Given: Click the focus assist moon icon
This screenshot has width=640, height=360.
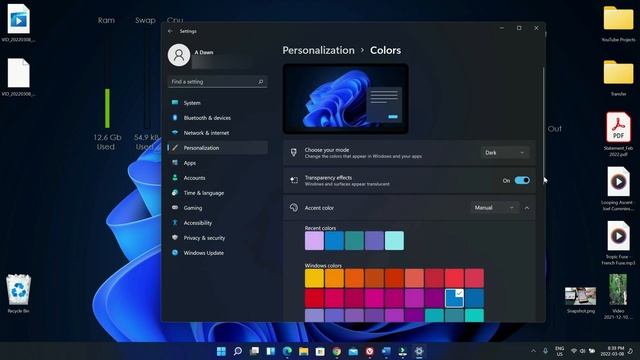Looking at the screenshot, I should (631, 351).
